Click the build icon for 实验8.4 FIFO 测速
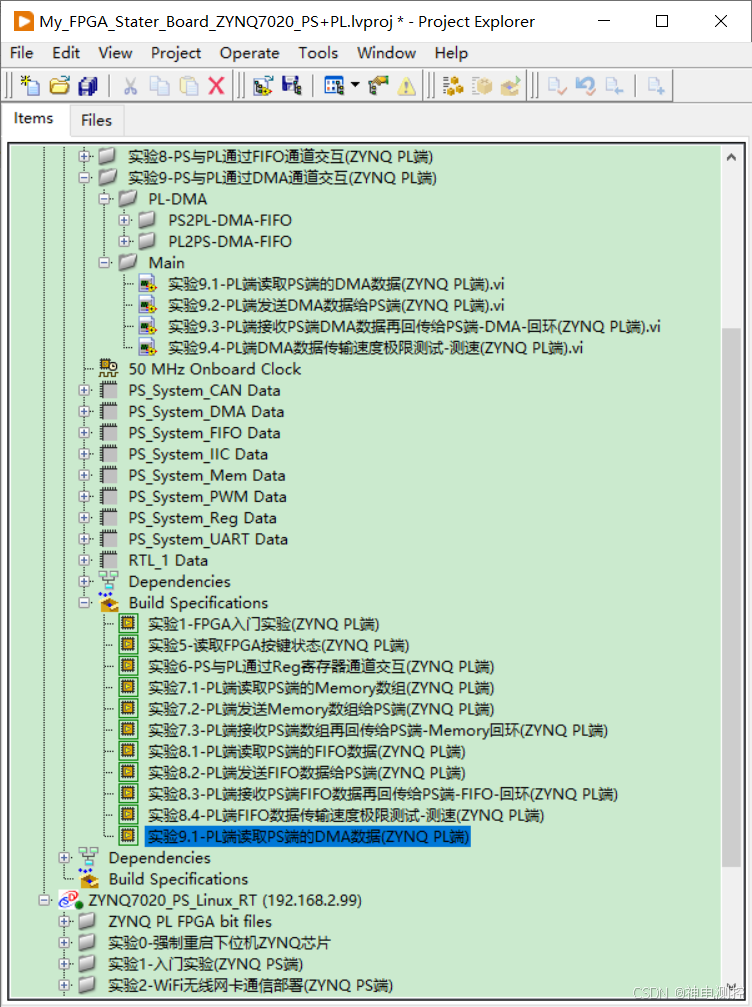This screenshot has width=752, height=1007. 128,814
